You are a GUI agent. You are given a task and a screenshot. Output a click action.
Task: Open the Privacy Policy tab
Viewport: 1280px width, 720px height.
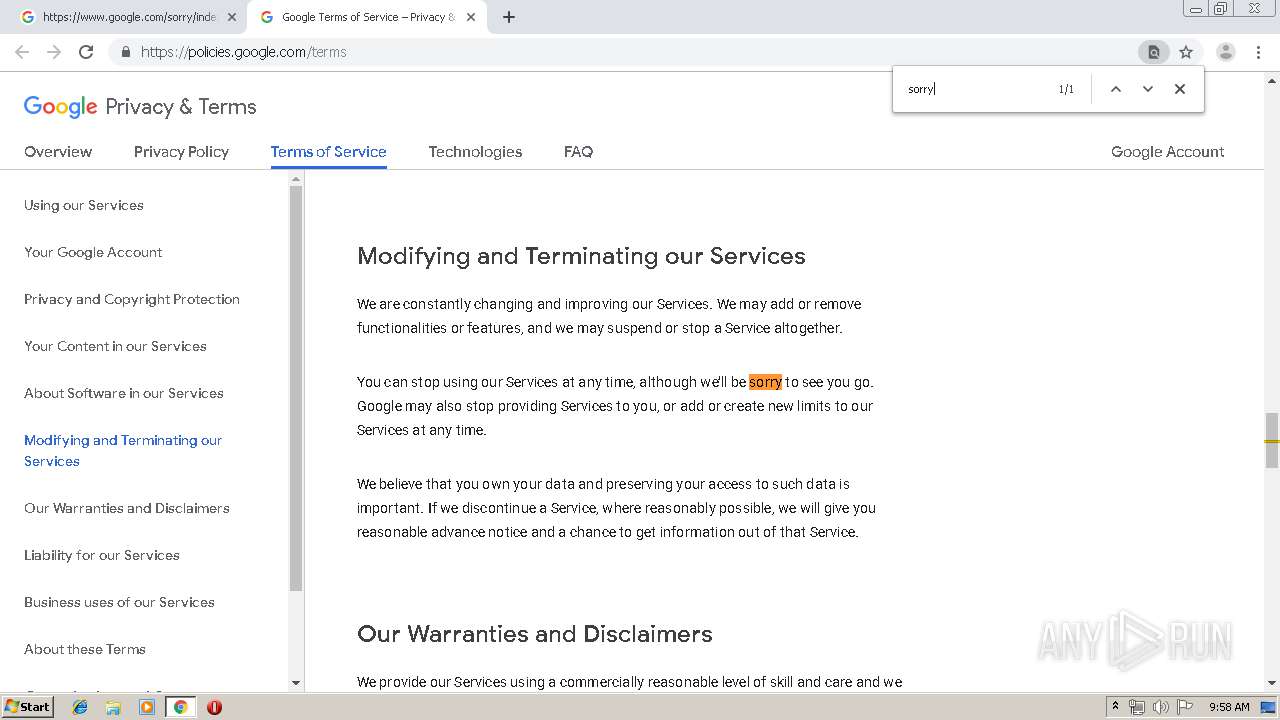click(181, 152)
